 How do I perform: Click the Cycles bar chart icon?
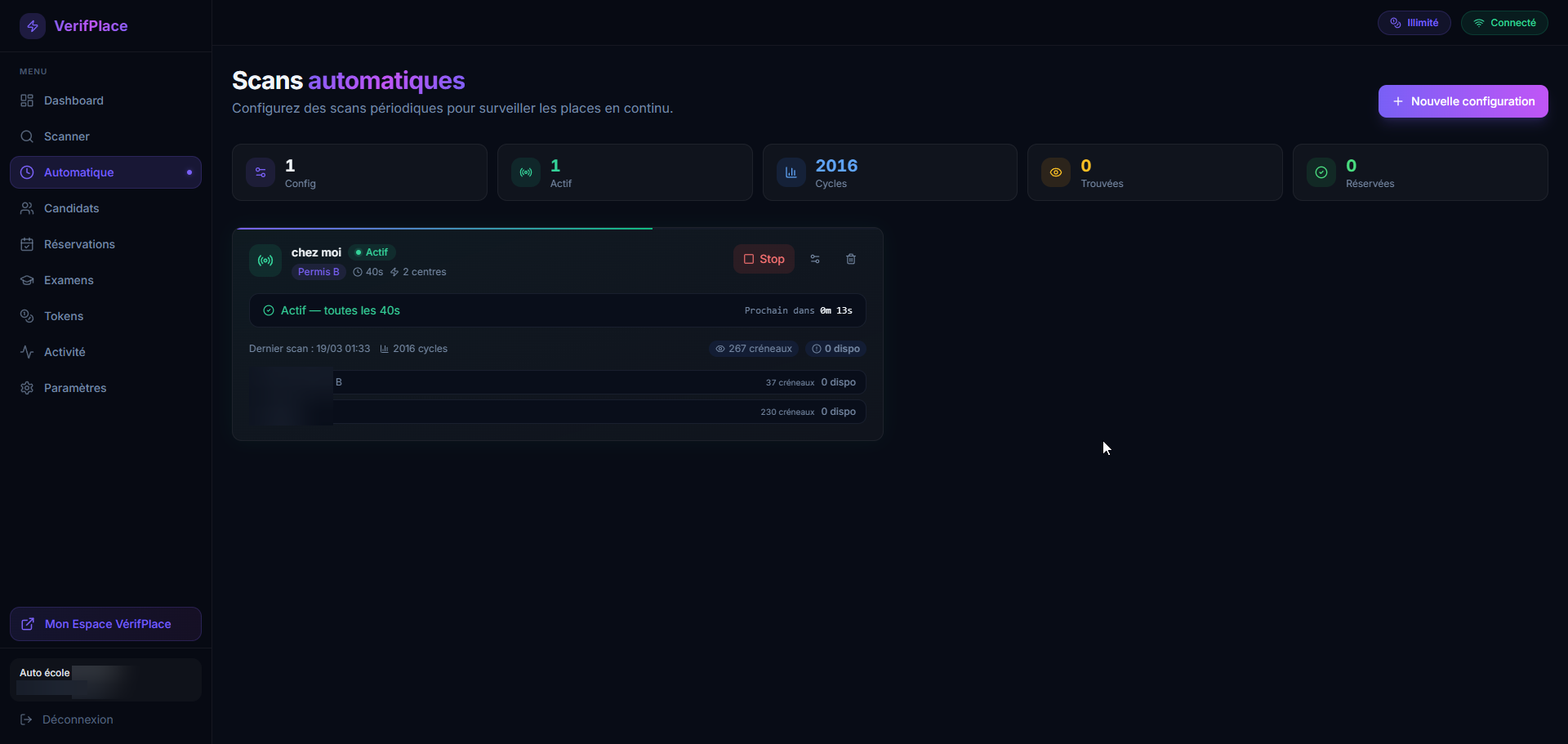pos(791,172)
